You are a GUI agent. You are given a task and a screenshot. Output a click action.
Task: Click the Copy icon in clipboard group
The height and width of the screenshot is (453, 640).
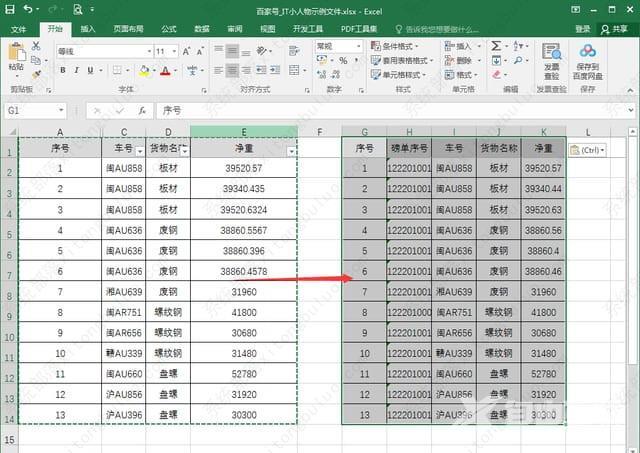tap(36, 60)
